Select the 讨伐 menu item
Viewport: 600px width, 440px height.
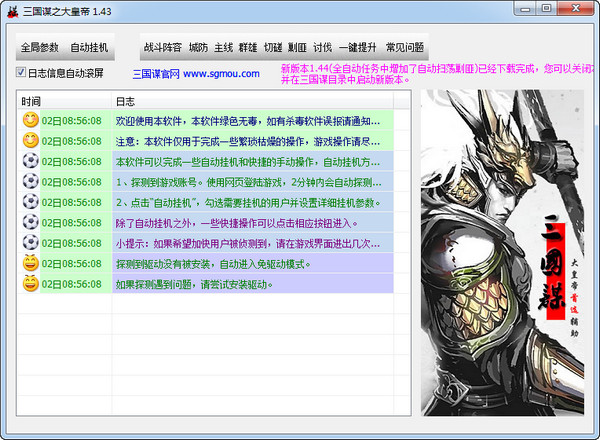pos(323,47)
